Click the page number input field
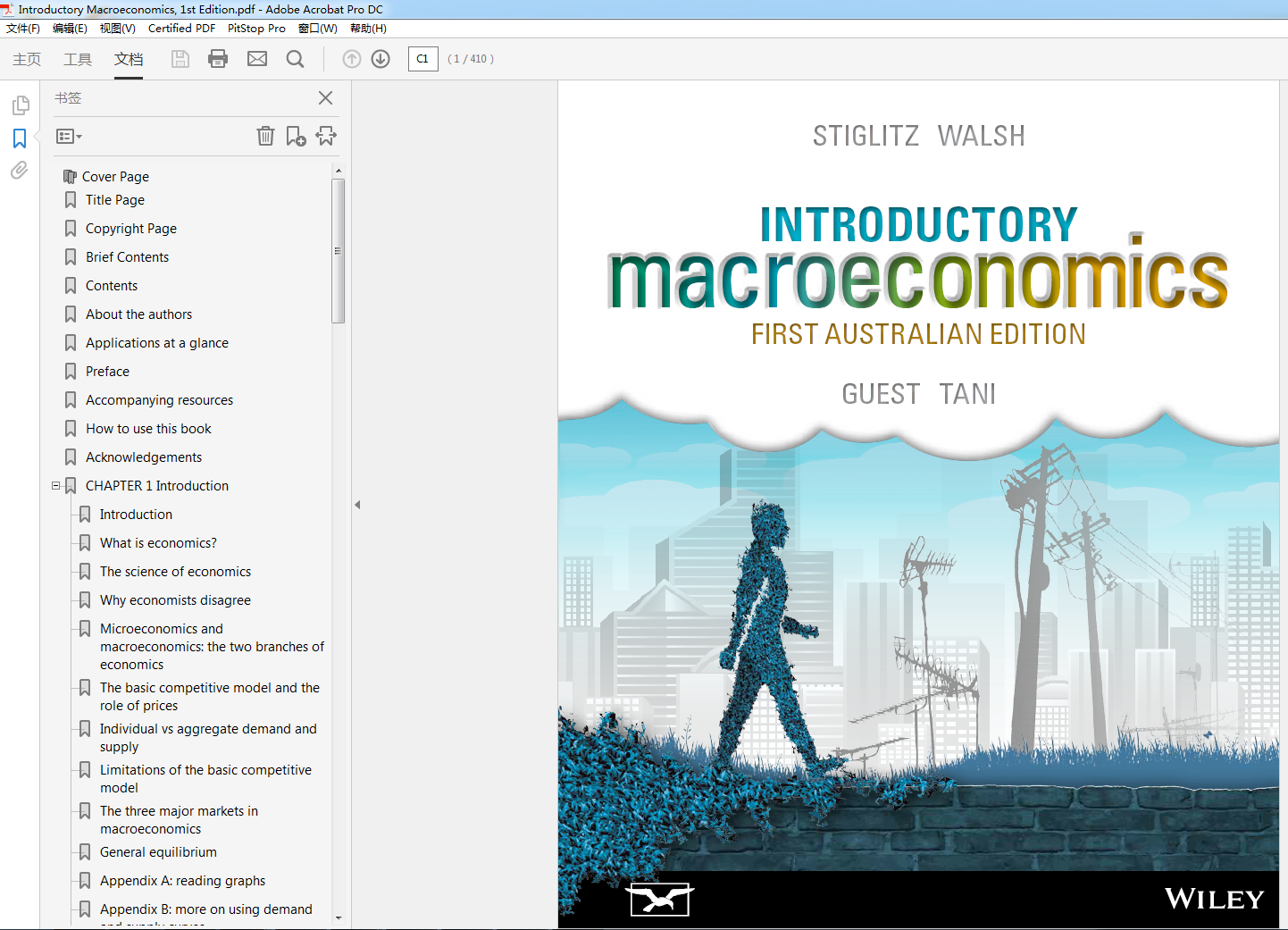This screenshot has height=930, width=1288. [423, 59]
